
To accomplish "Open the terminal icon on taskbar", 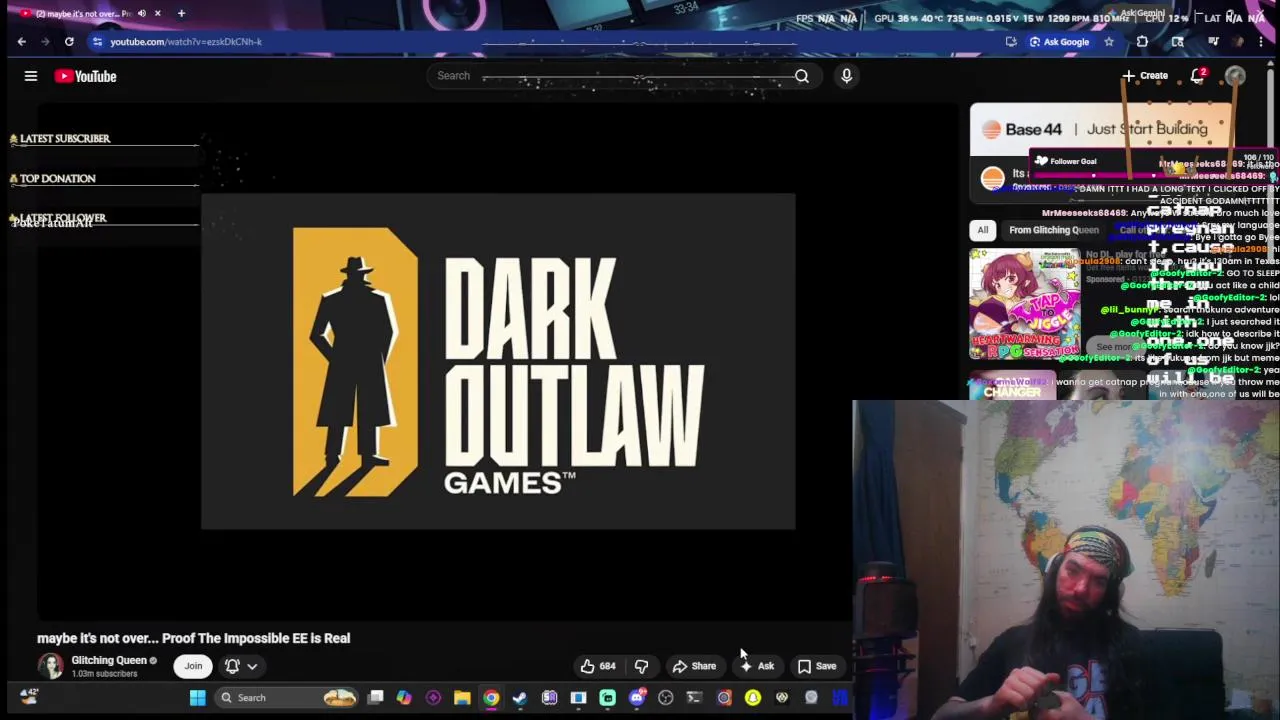I will (x=694, y=698).
